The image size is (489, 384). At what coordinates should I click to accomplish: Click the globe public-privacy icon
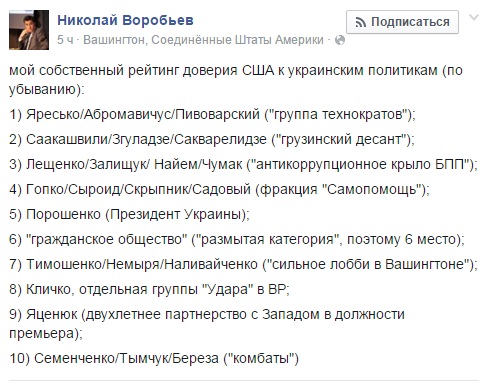click(x=340, y=40)
